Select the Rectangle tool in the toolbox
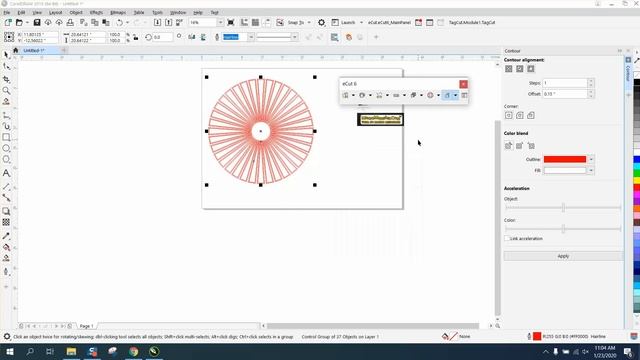The width and height of the screenshot is (640, 360). click(6, 137)
